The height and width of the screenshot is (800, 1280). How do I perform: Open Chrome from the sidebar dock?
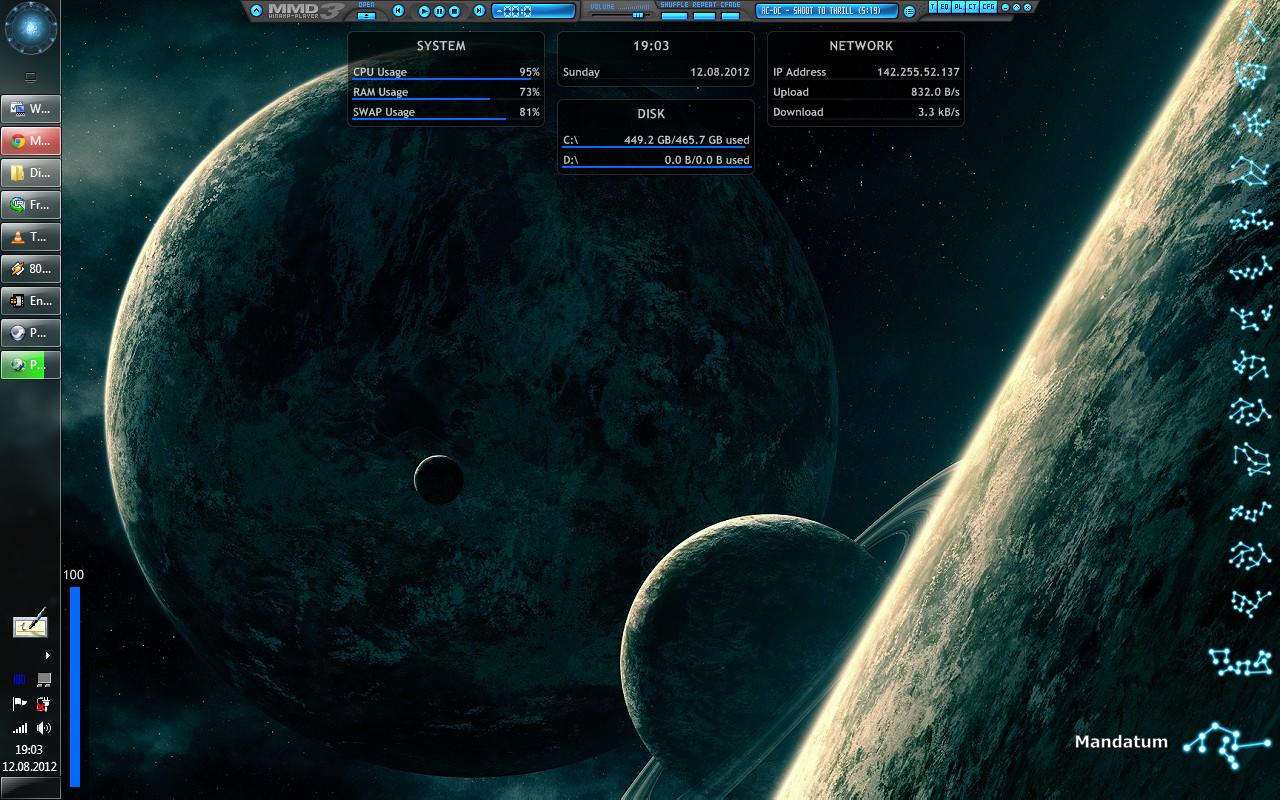pyautogui.click(x=30, y=140)
